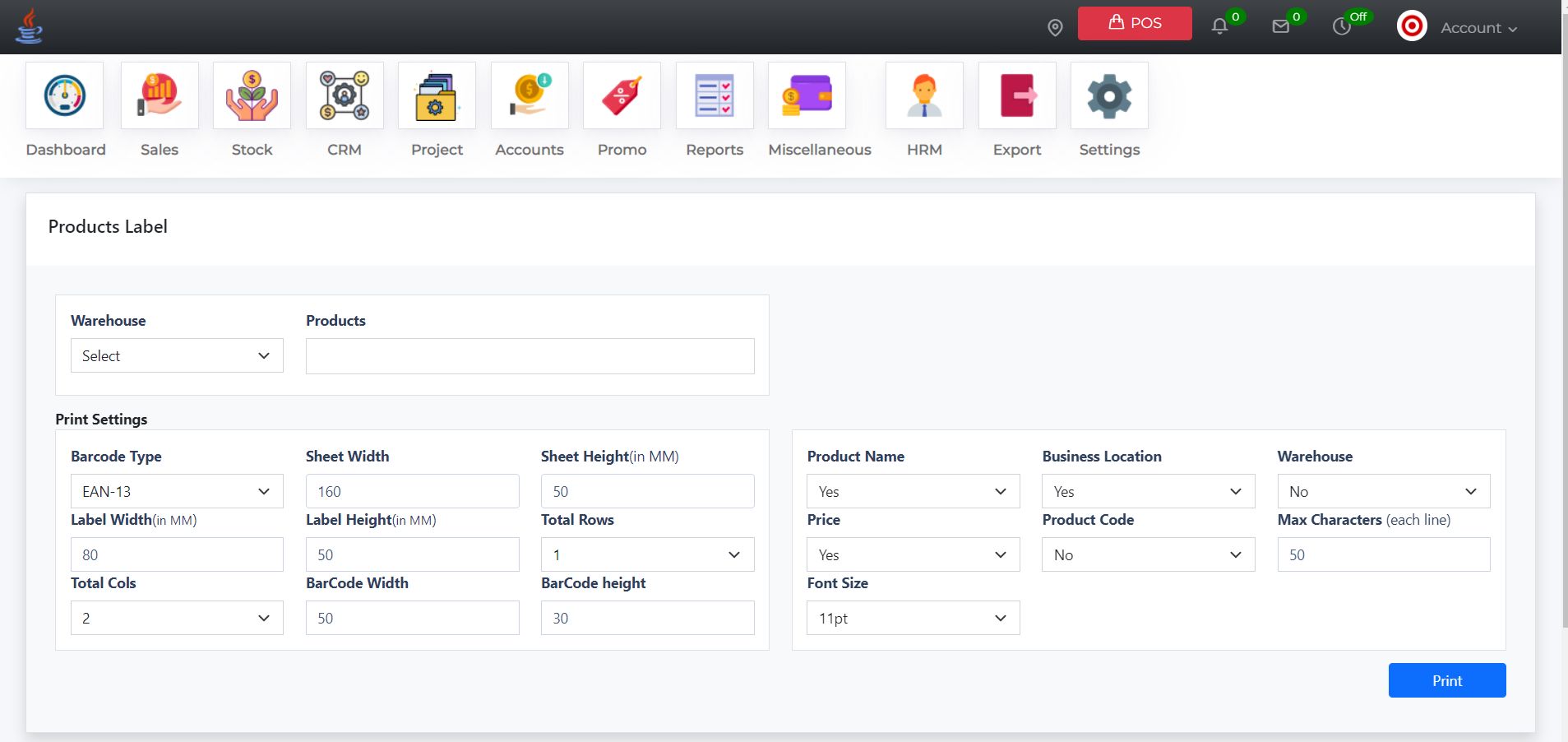Viewport: 1568px width, 742px height.
Task: Open the Export arrow icon
Action: pyautogui.click(x=1017, y=95)
